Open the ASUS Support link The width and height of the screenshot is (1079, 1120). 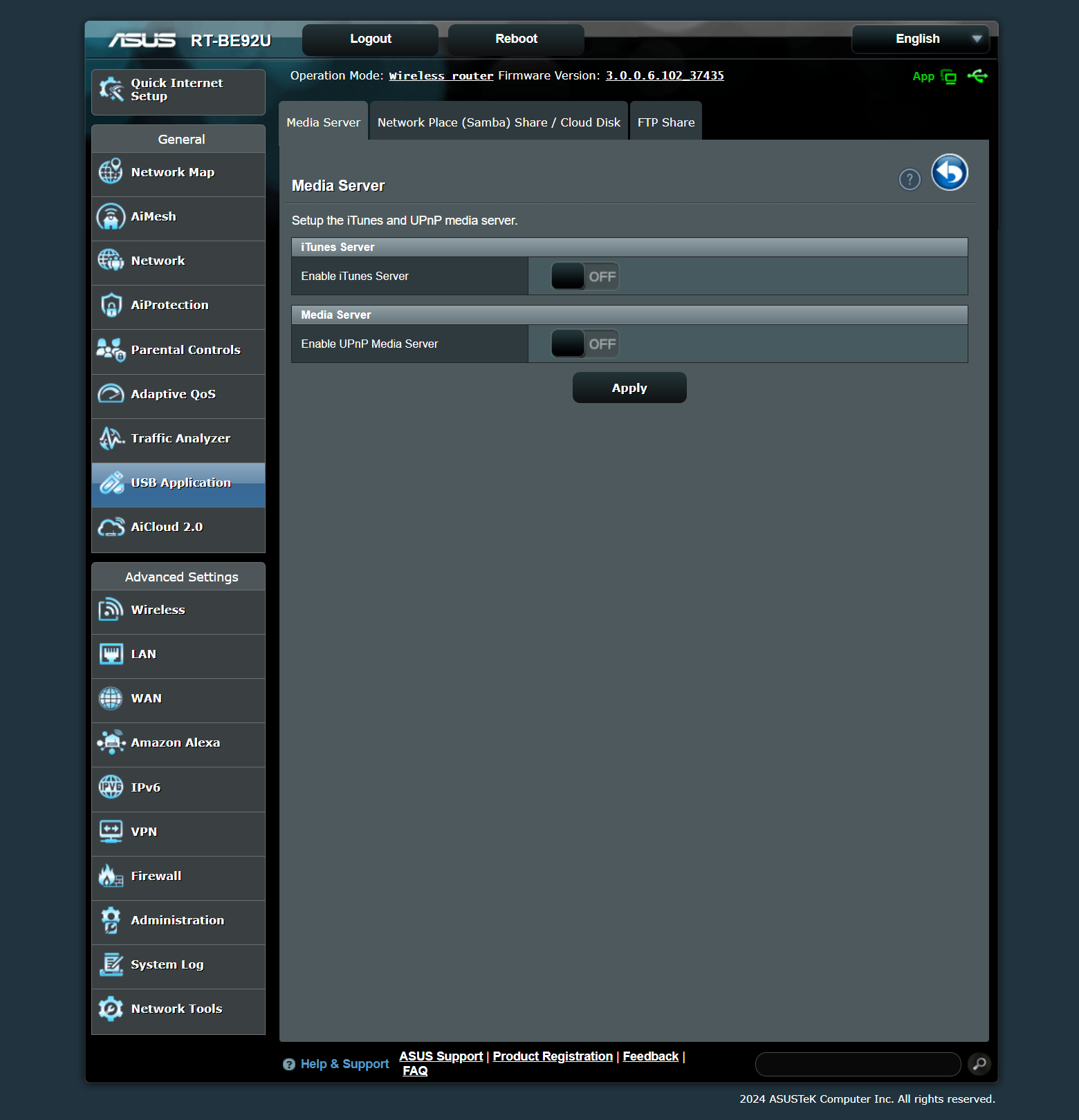[441, 1056]
